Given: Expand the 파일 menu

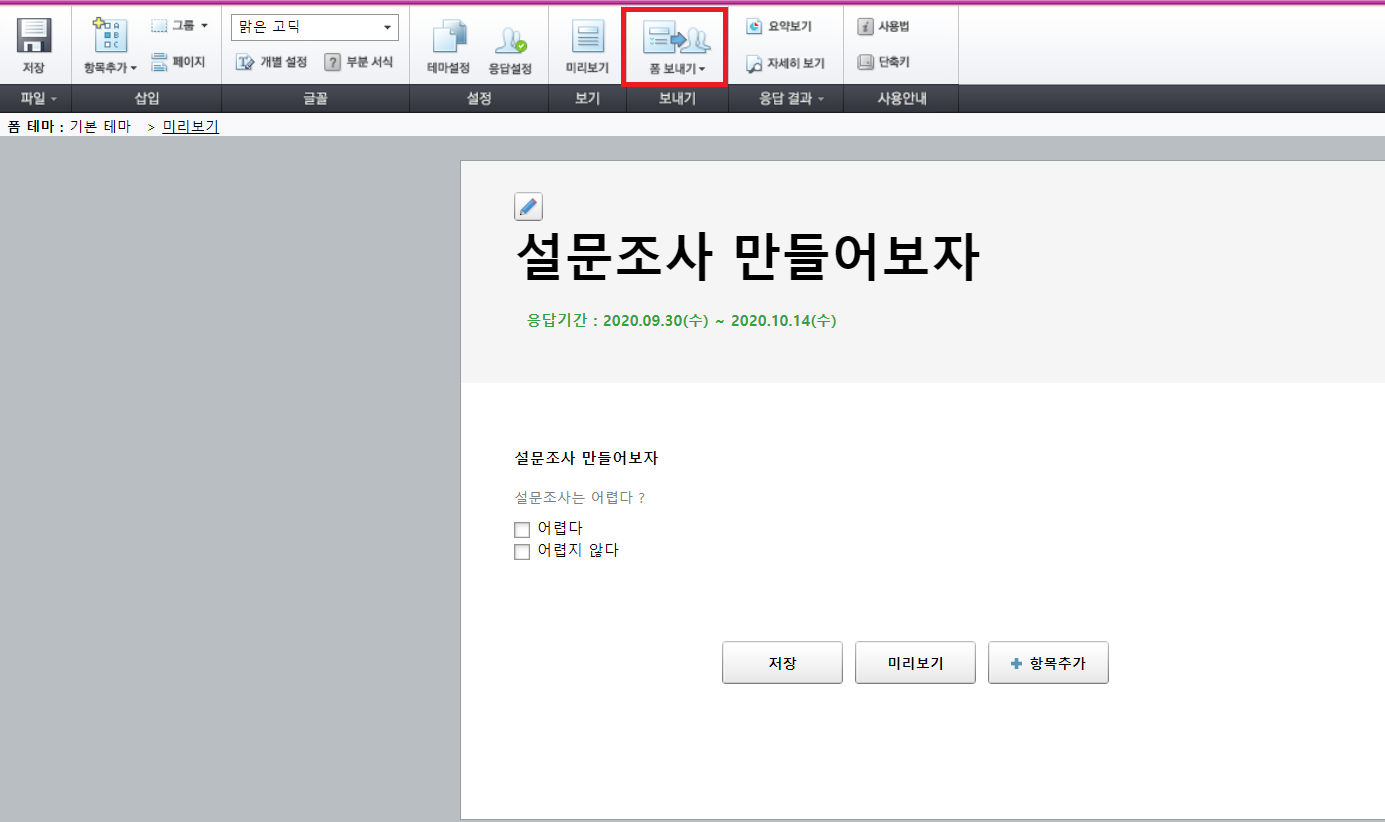Looking at the screenshot, I should click(x=37, y=98).
